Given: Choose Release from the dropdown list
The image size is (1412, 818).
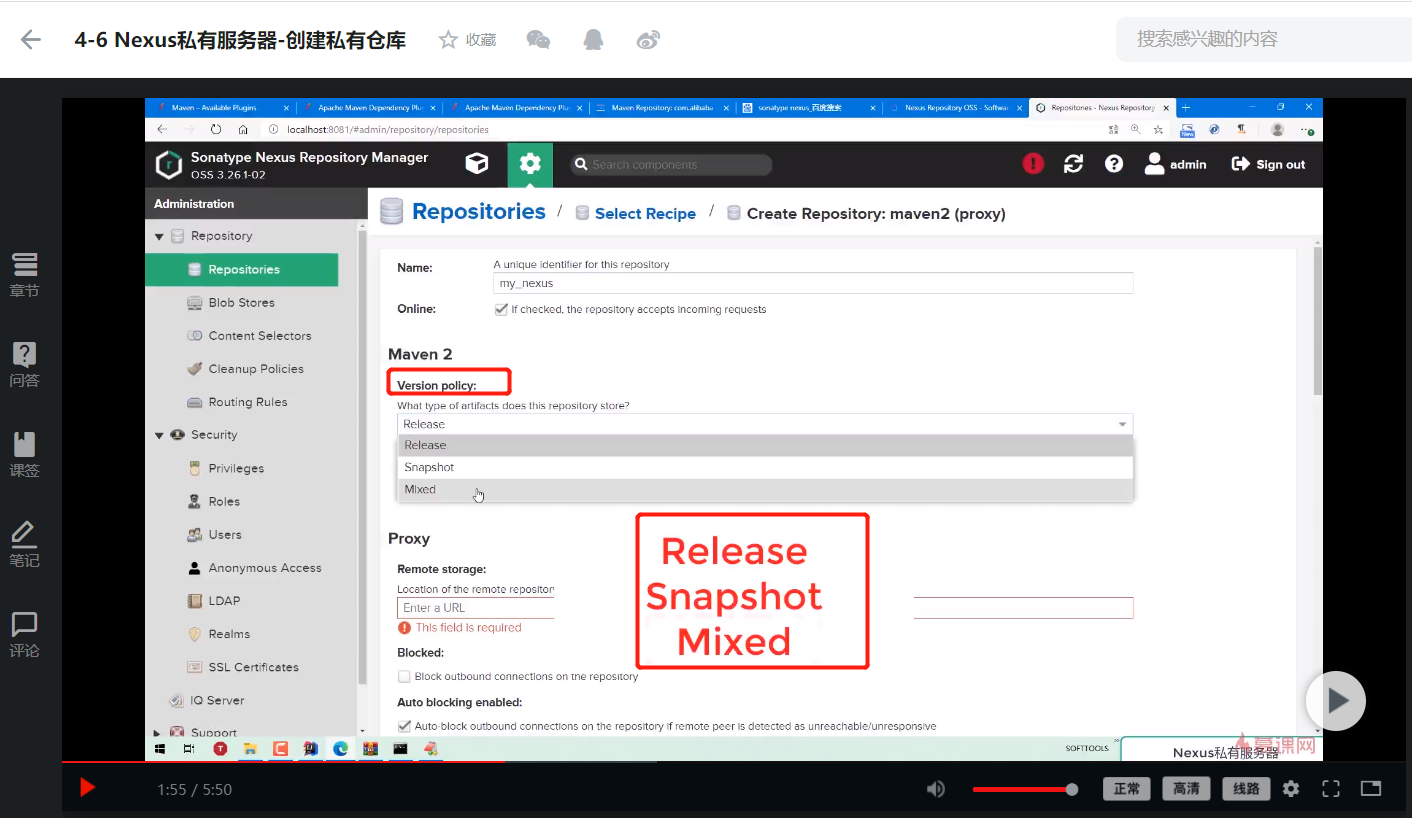Looking at the screenshot, I should pos(765,445).
